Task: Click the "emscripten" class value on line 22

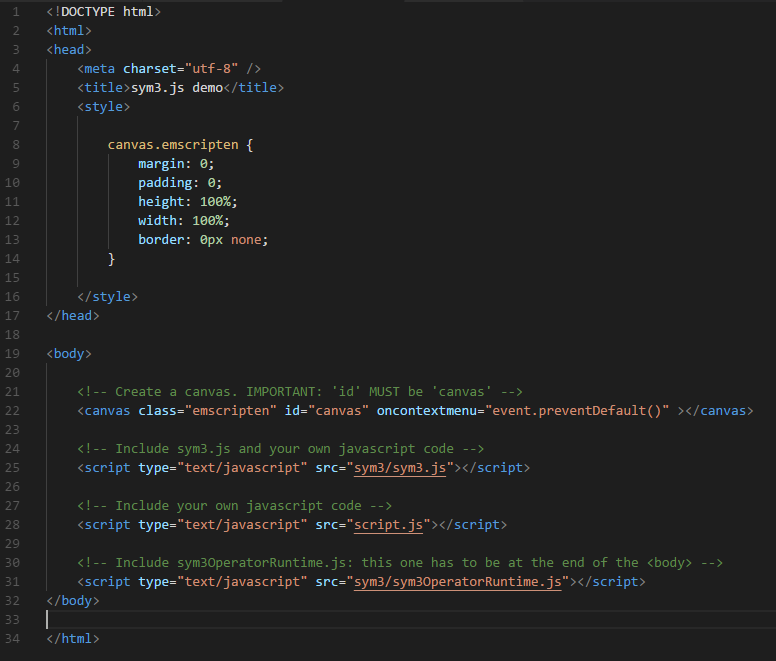Action: (x=231, y=411)
